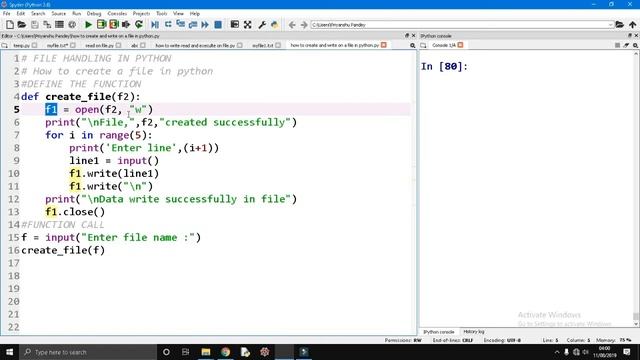
Task: Click the taskbar search box
Action: click(88, 352)
